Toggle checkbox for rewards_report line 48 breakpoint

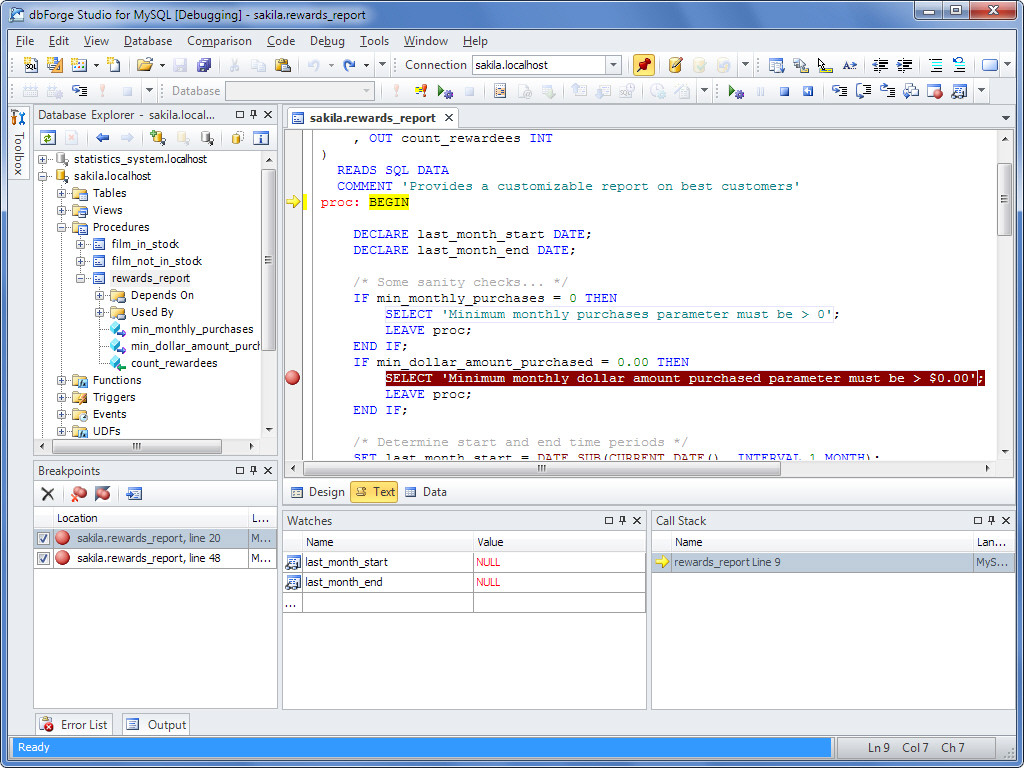43,558
